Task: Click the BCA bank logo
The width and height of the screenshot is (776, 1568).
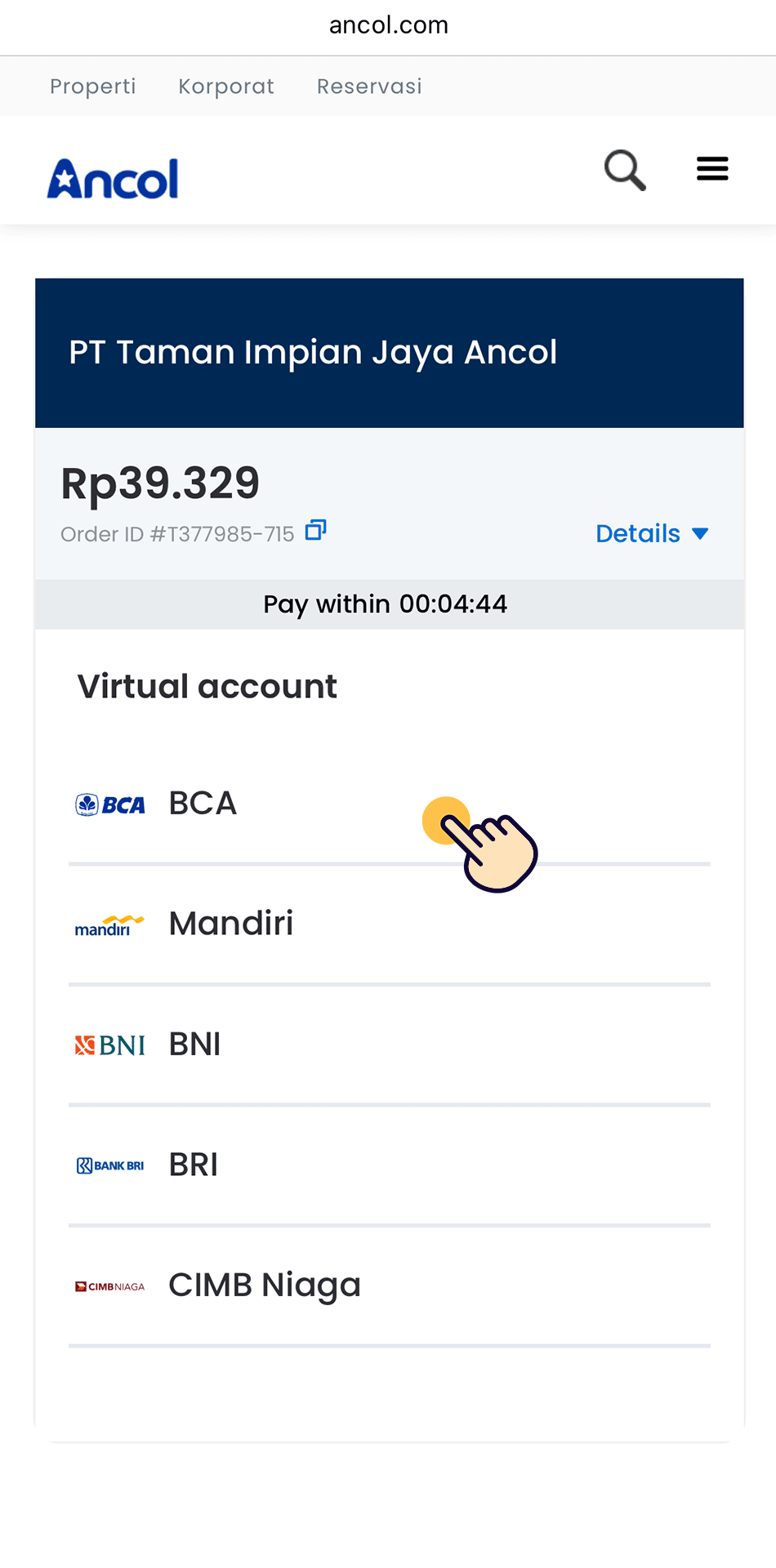Action: coord(110,805)
